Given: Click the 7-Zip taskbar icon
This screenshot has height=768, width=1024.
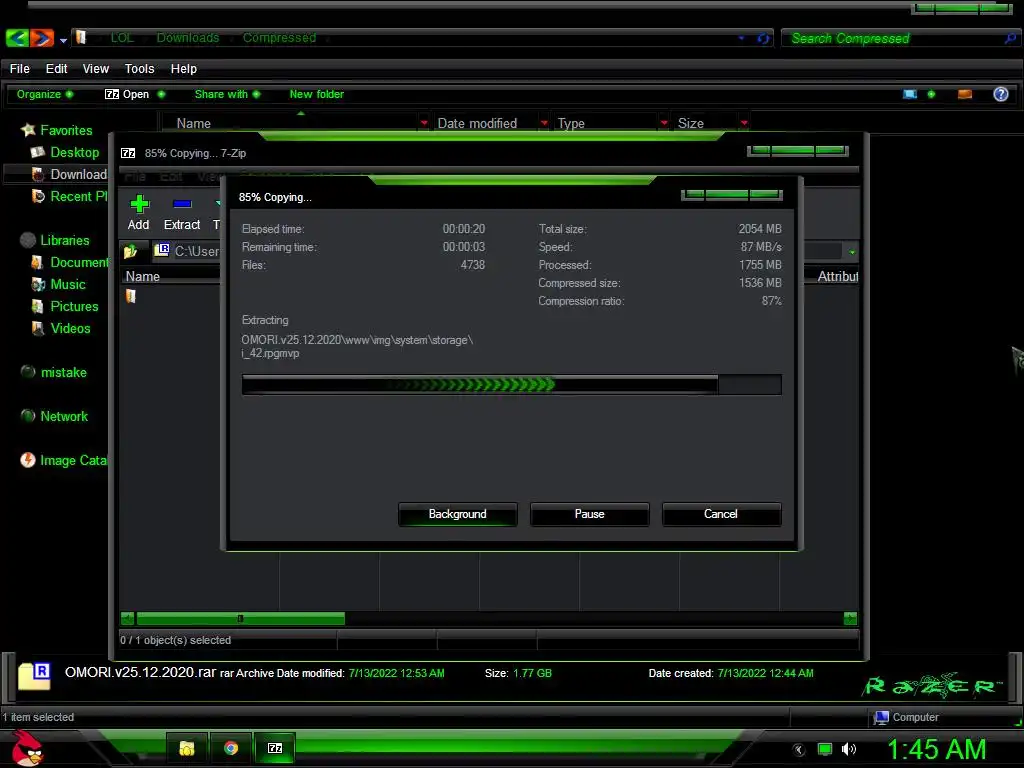Looking at the screenshot, I should click(x=275, y=748).
